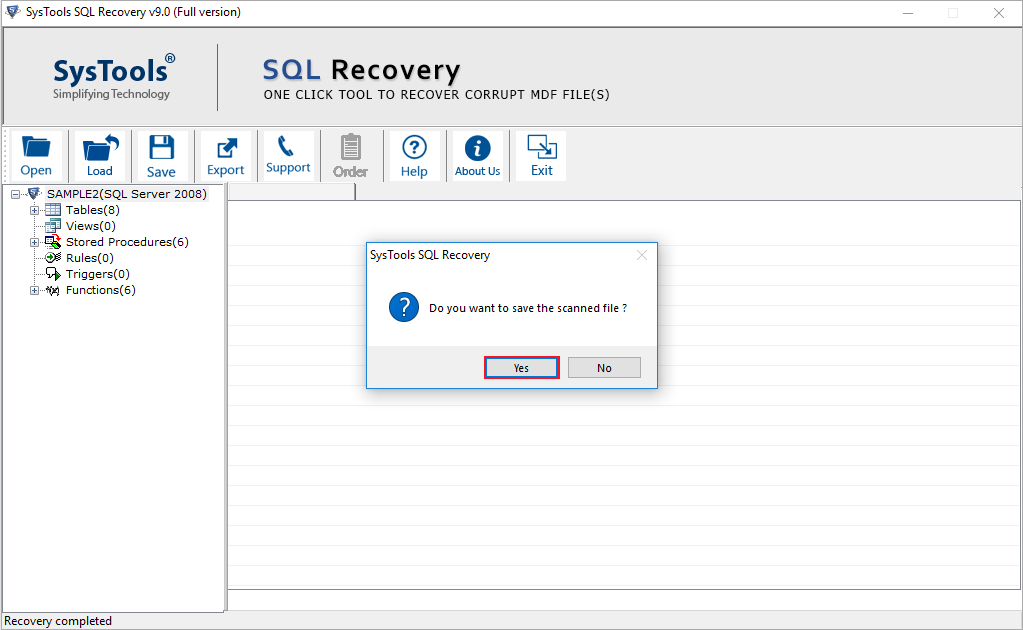The width and height of the screenshot is (1023, 630).
Task: Expand the Stored Procedures(6) node
Action: tap(34, 243)
